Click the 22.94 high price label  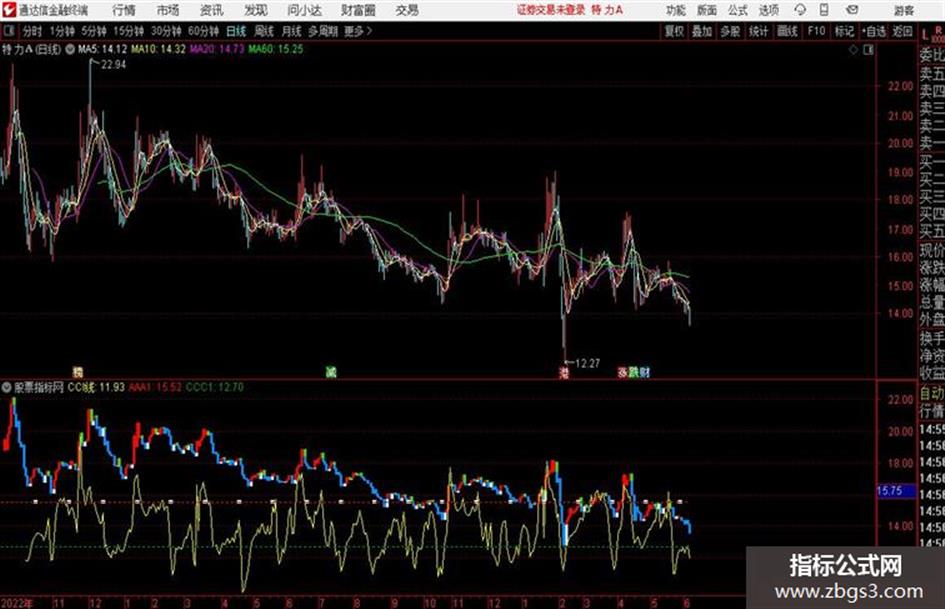pyautogui.click(x=113, y=65)
